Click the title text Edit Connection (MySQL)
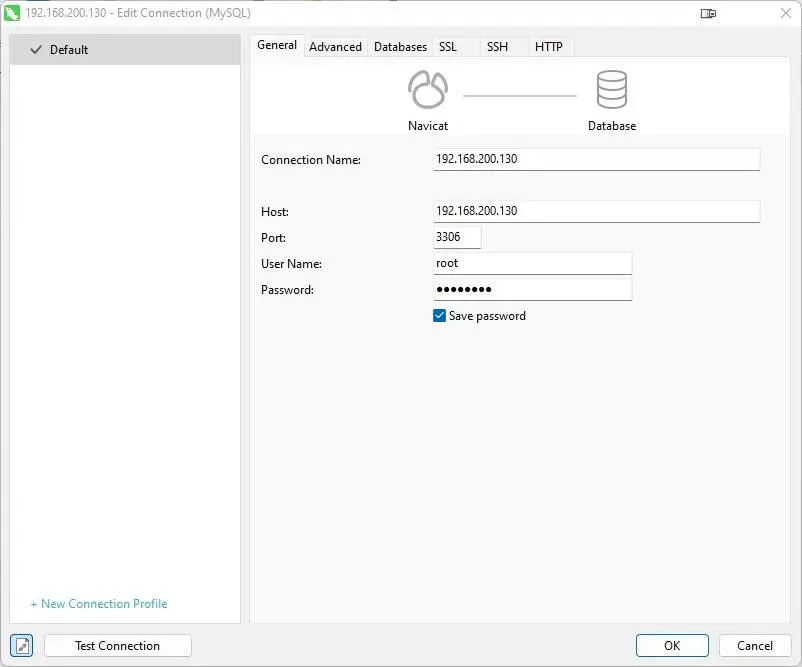The height and width of the screenshot is (667, 802). tap(184, 13)
